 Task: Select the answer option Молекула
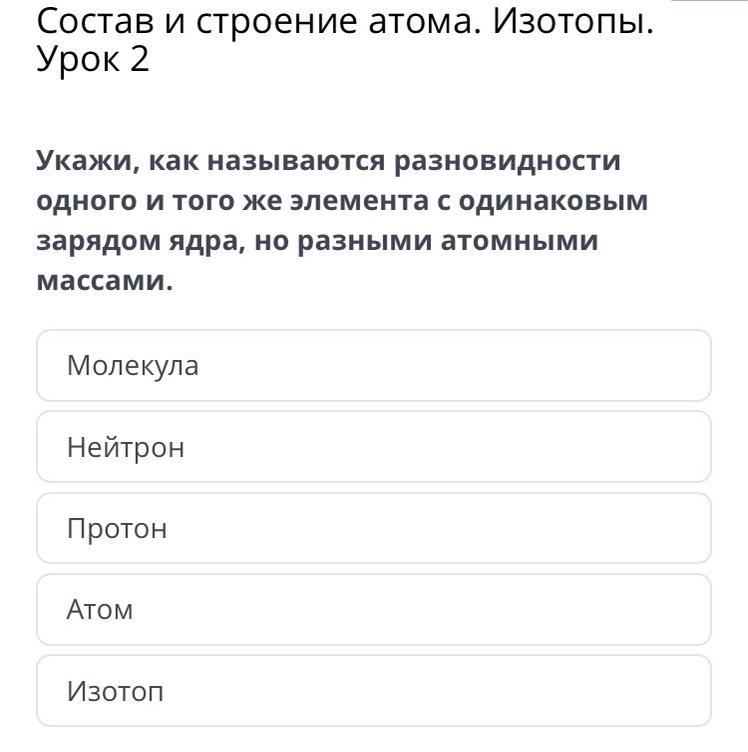[374, 365]
